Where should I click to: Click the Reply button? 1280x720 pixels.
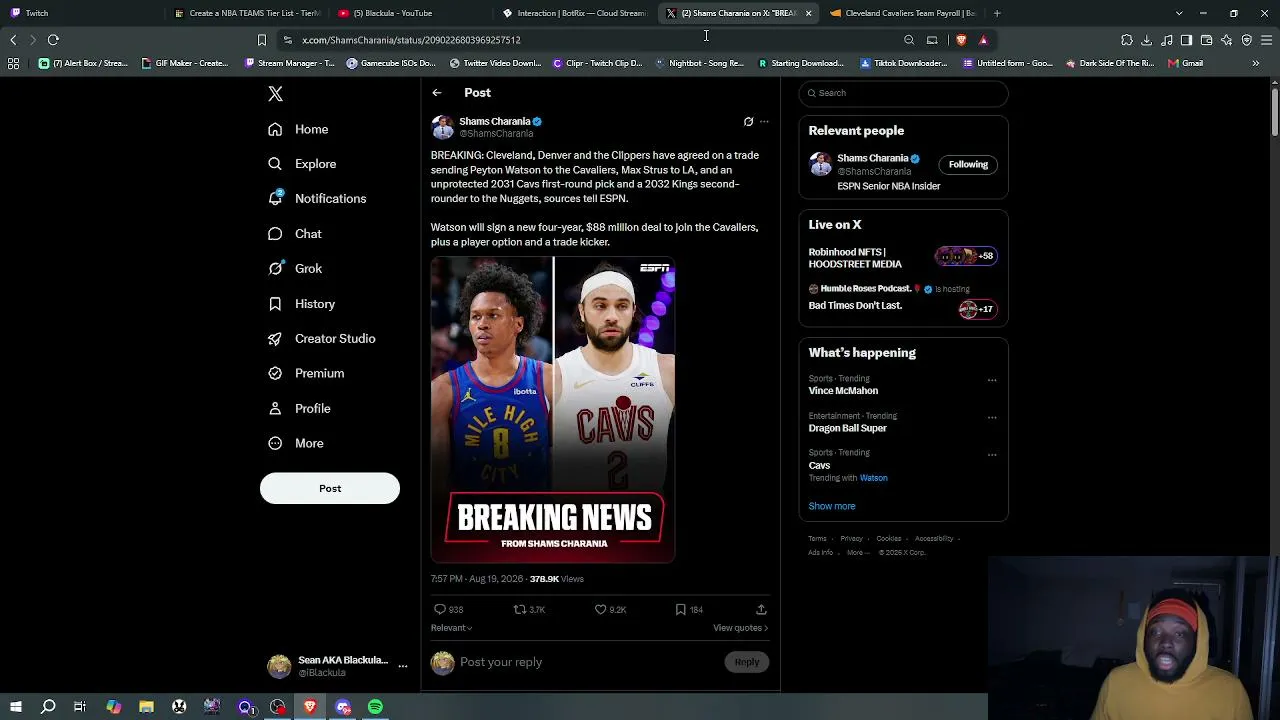pyautogui.click(x=747, y=662)
